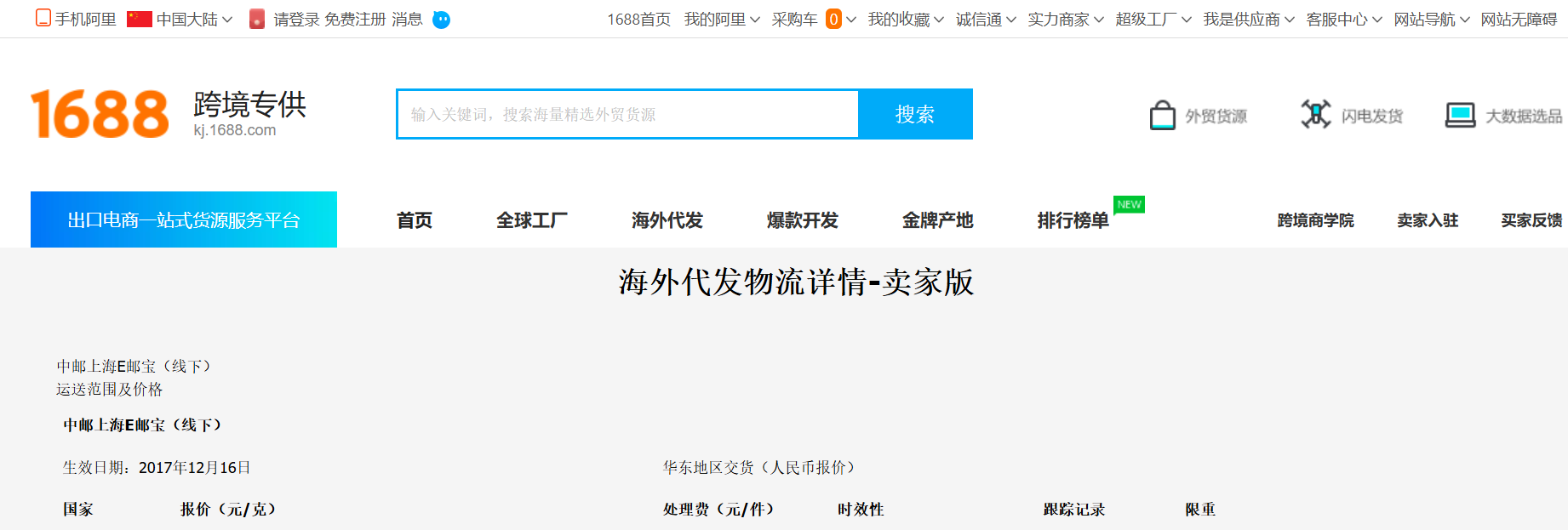This screenshot has width=1568, height=530.
Task: Switch to the 海外代发 tab
Action: pos(667,220)
